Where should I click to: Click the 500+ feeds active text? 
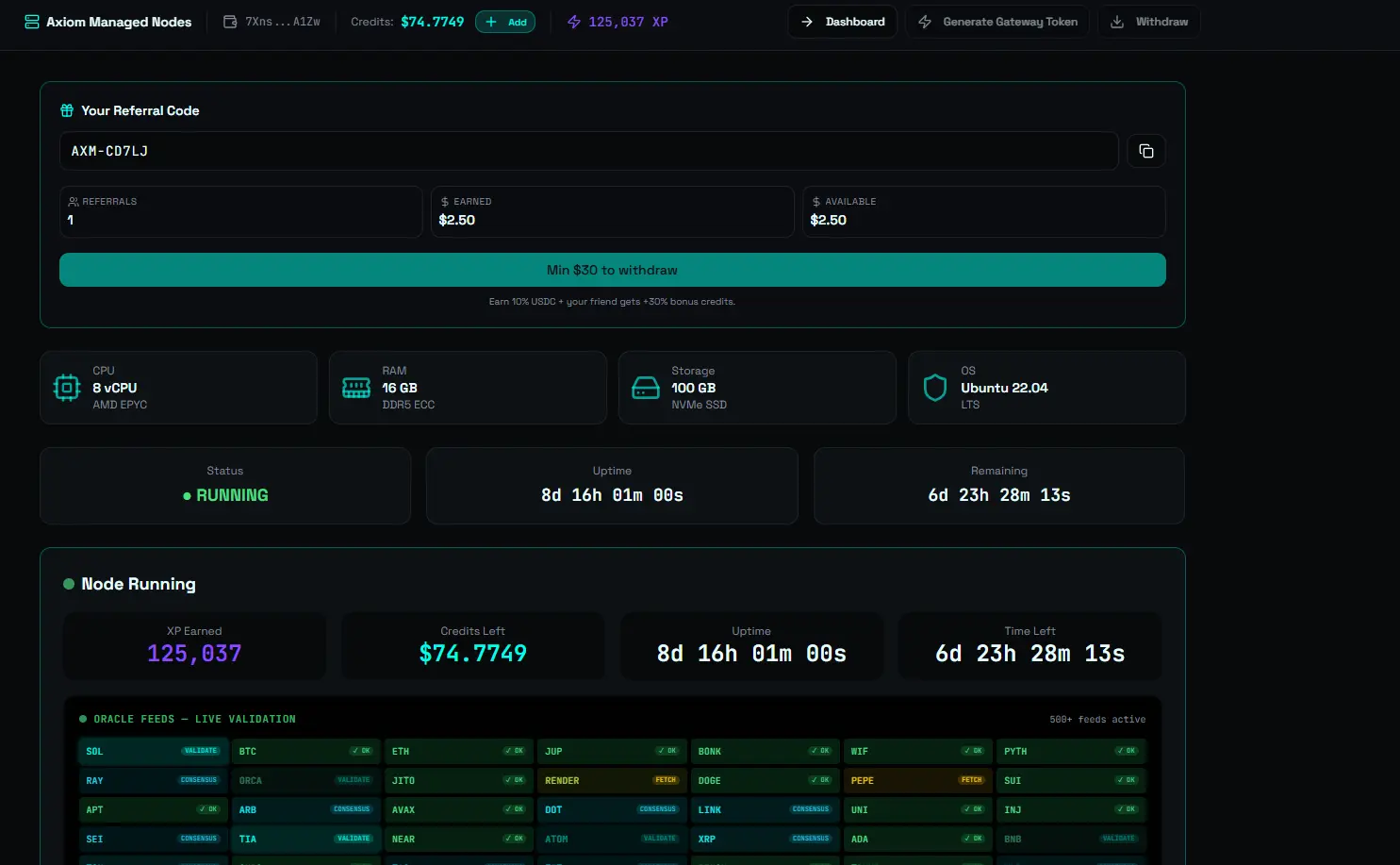(x=1097, y=719)
